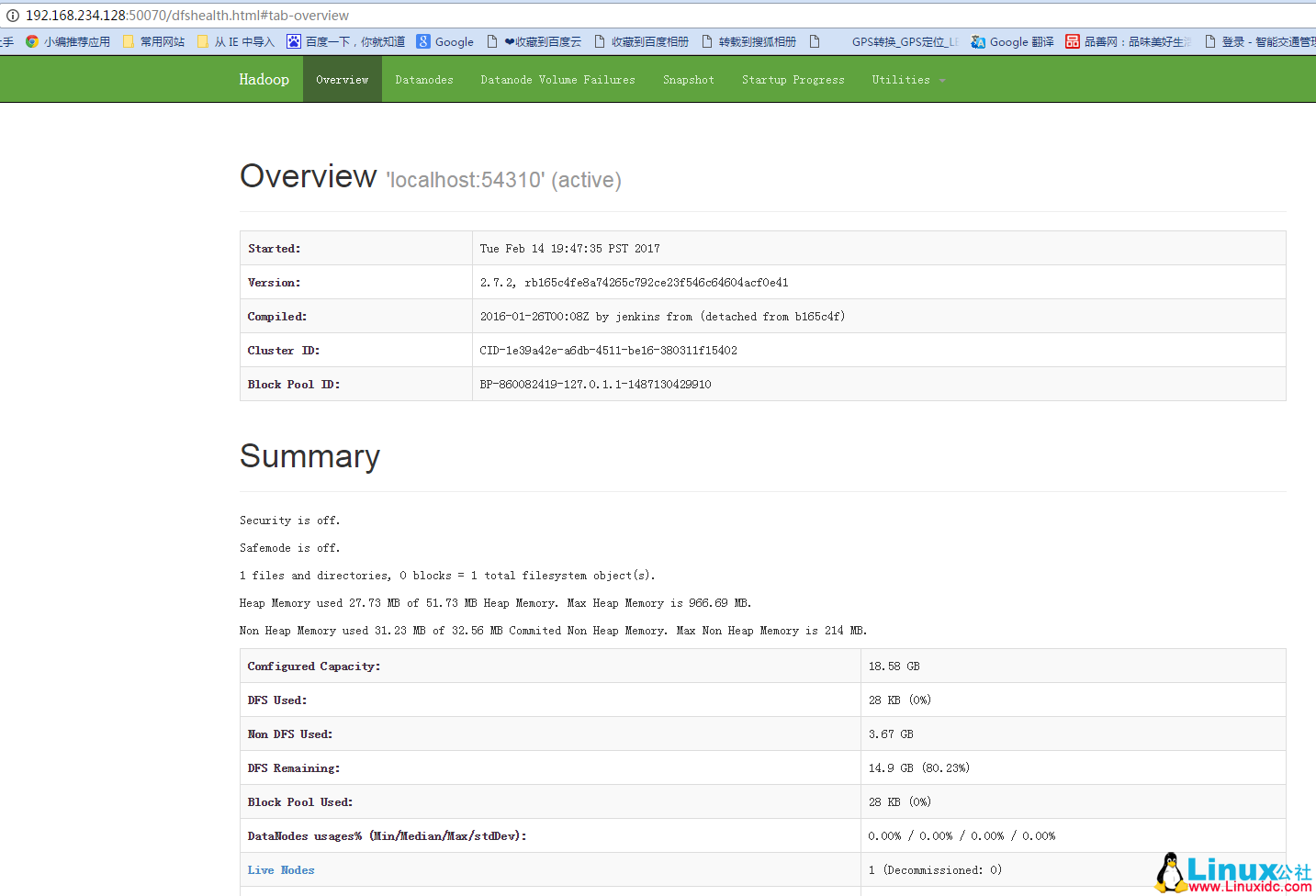Open the 收藏到百度相册 bookmark
Image resolution: width=1316 pixels, height=896 pixels.
click(641, 42)
